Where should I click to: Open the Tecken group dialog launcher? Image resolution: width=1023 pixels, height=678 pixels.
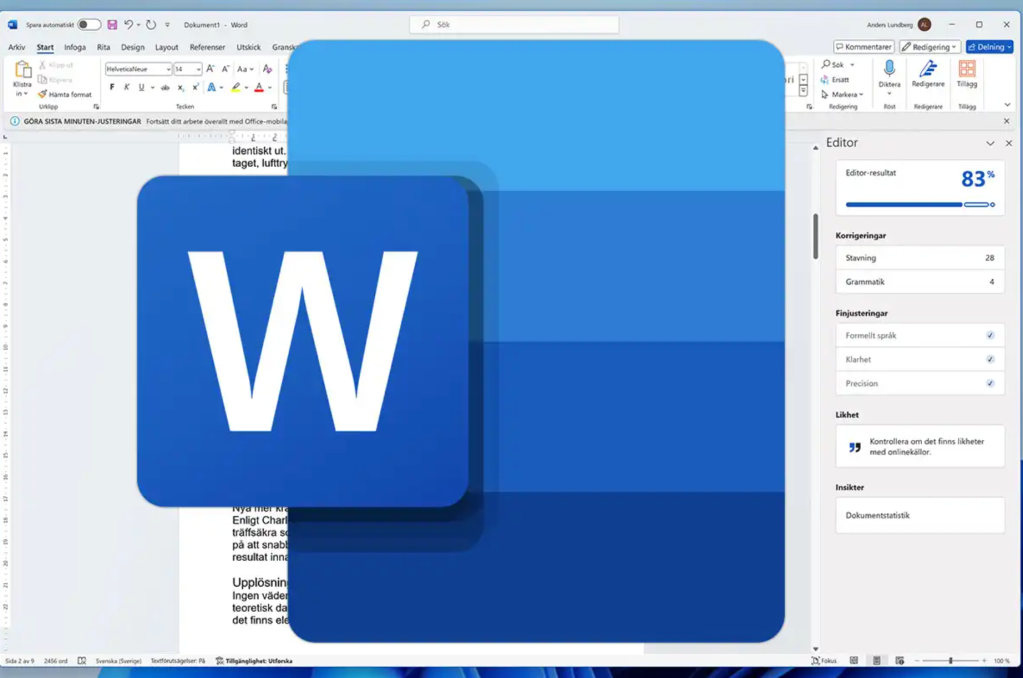pos(274,106)
